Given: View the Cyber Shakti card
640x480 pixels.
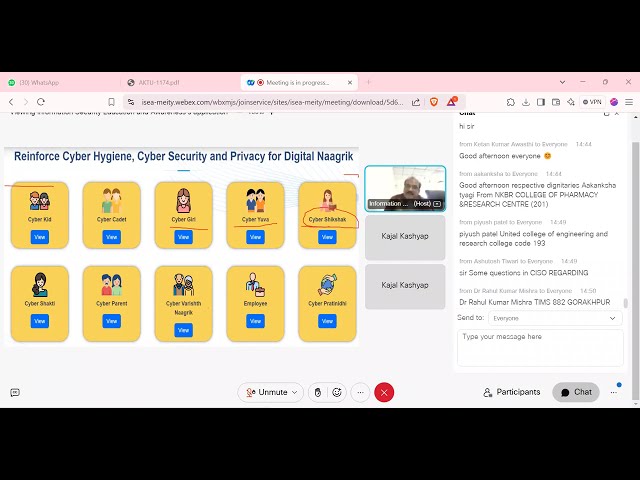Looking at the screenshot, I should point(40,321).
